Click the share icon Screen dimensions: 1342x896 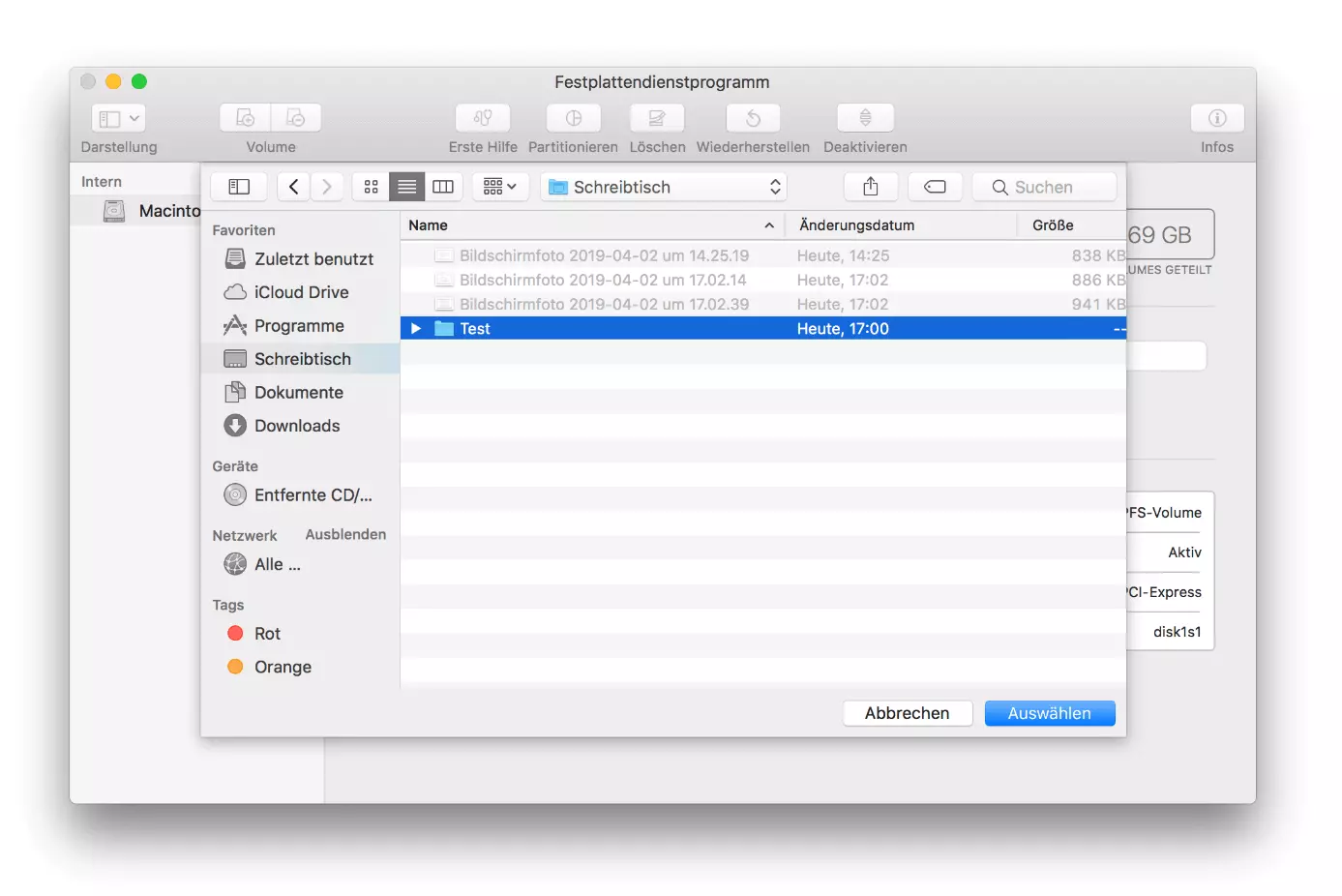point(871,187)
